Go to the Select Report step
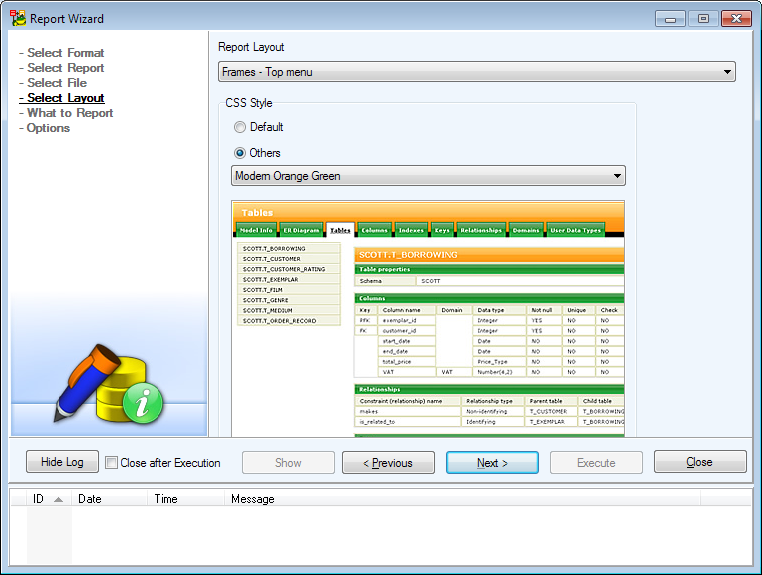Screen dimensions: 762x575 (62, 68)
